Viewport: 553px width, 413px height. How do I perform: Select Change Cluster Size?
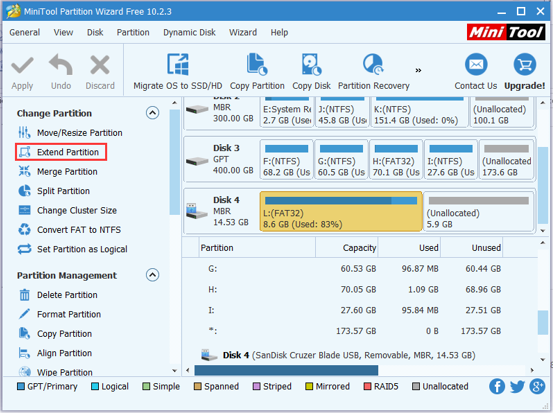tap(67, 211)
